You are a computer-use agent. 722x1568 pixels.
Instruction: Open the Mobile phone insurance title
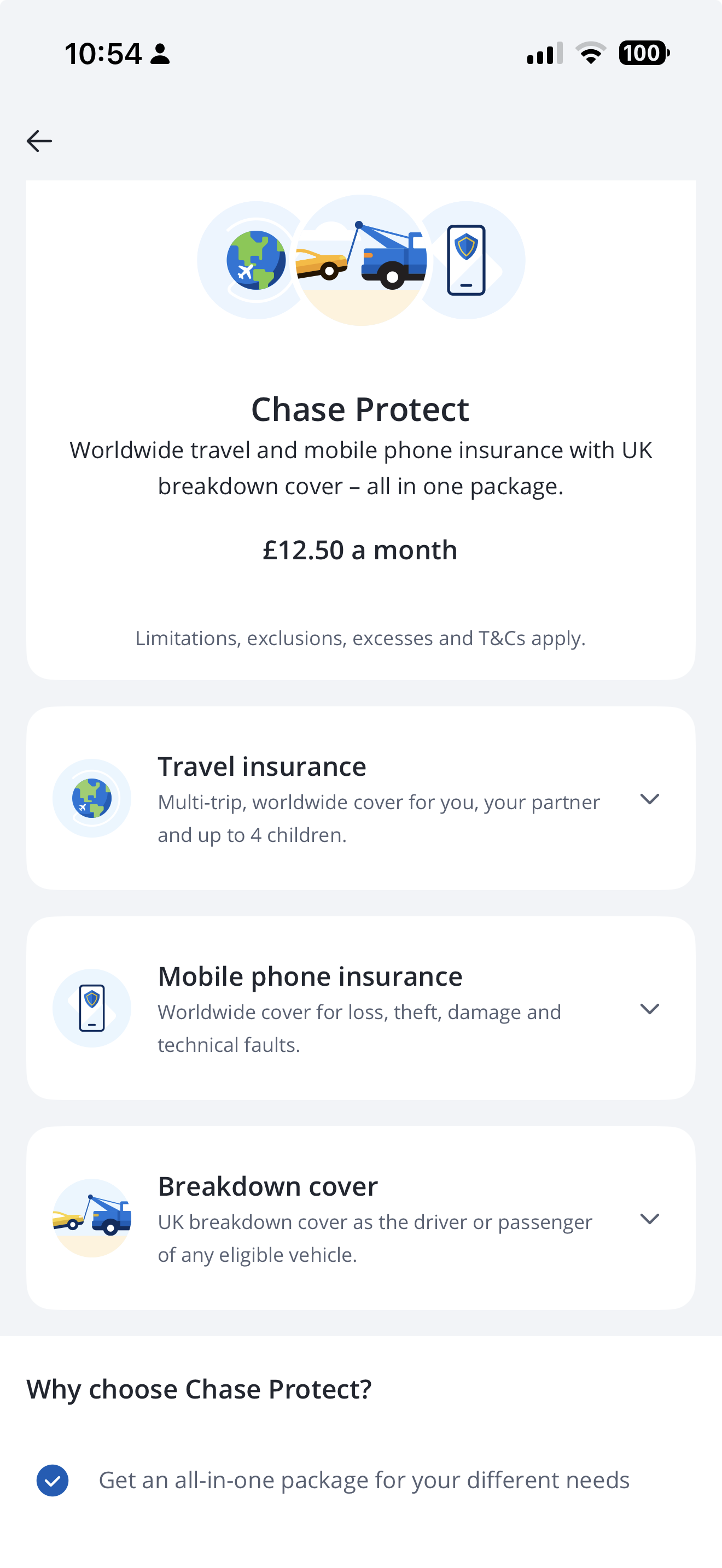pyautogui.click(x=310, y=976)
